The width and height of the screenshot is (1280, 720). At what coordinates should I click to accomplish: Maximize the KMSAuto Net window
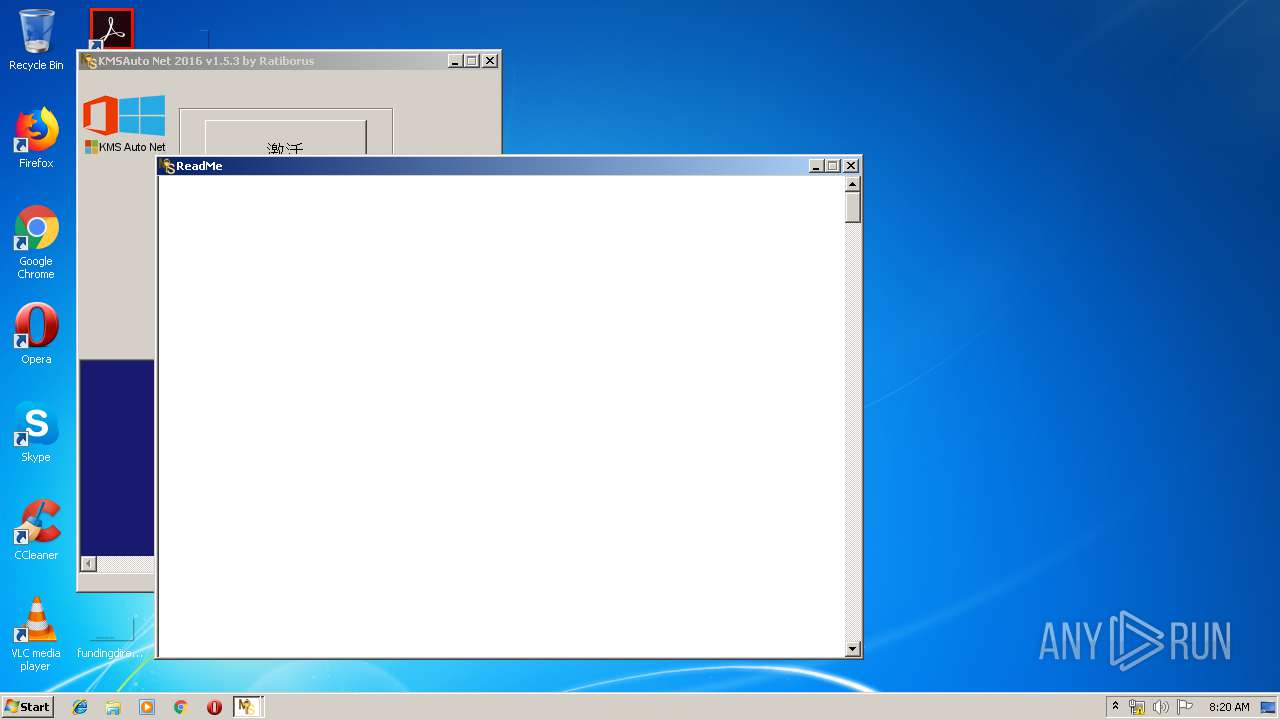471,61
